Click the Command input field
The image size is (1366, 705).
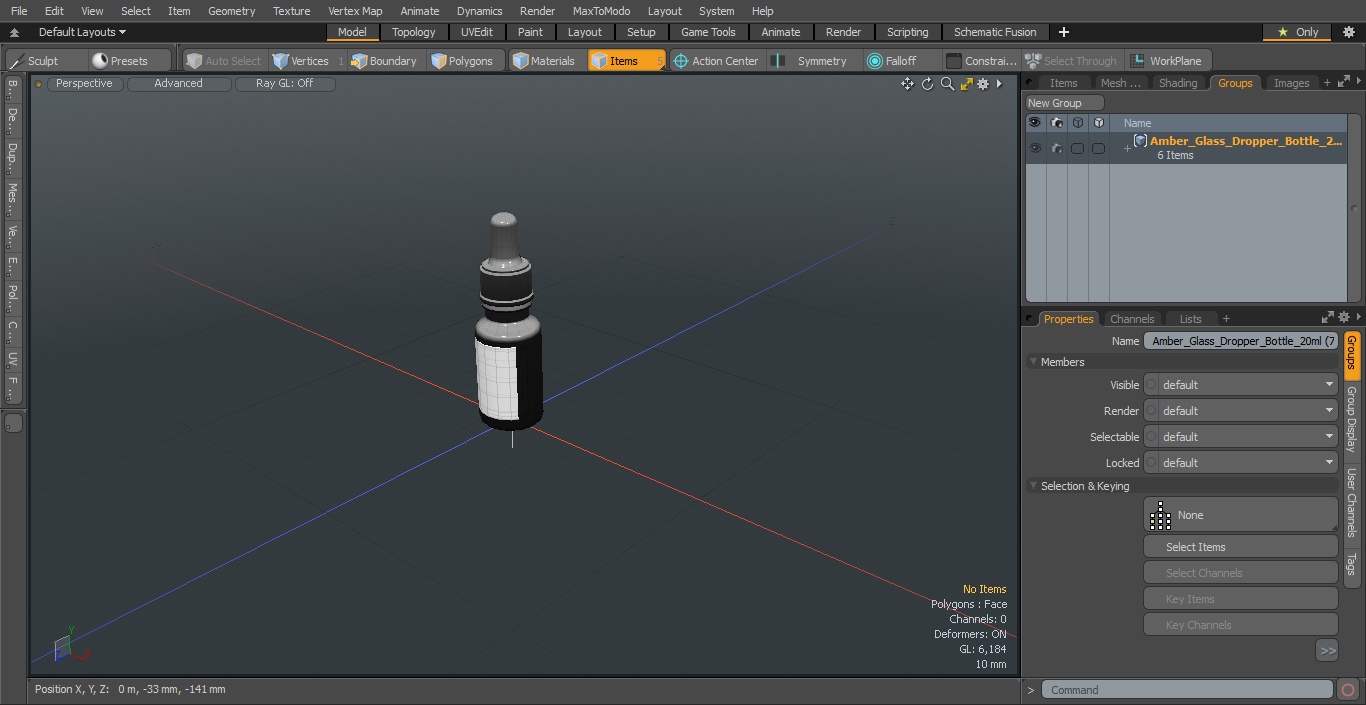(x=1187, y=690)
